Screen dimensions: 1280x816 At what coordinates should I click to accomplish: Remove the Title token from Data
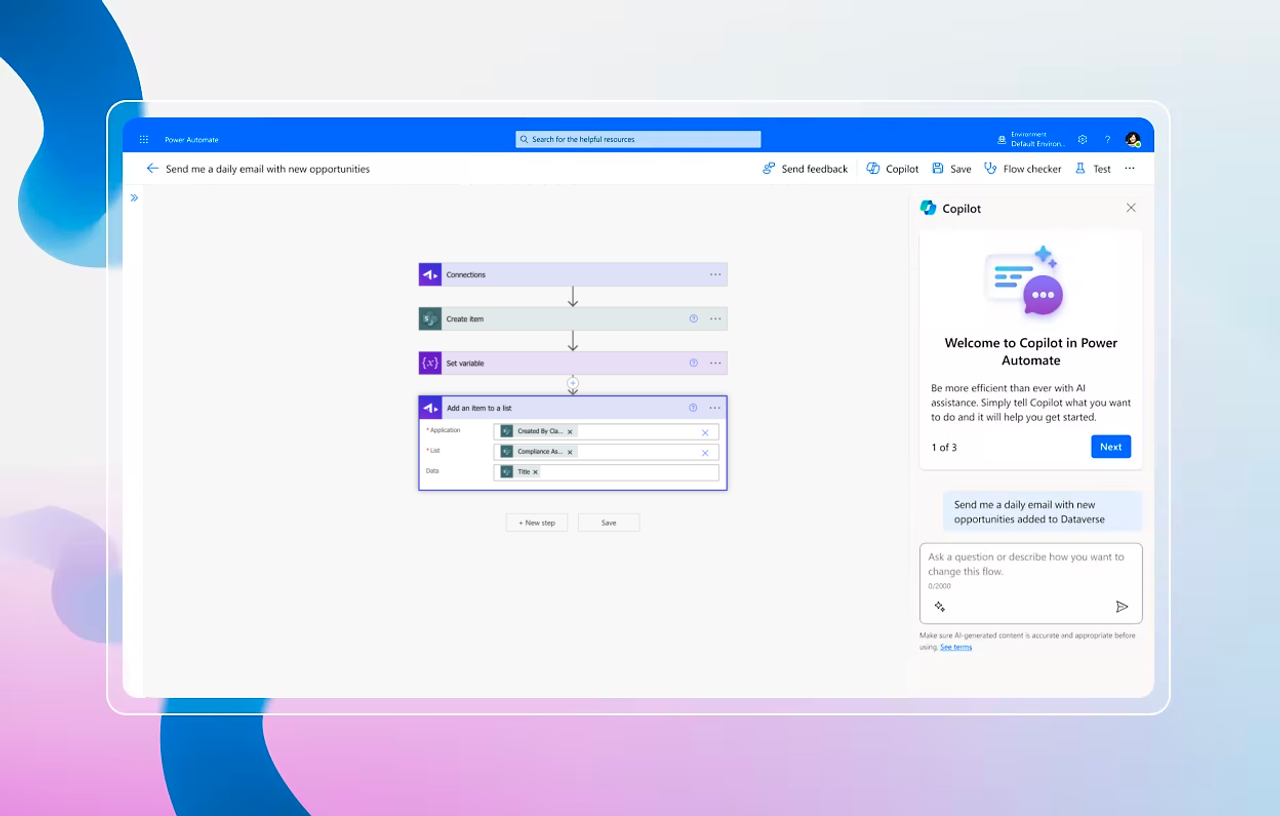point(535,472)
